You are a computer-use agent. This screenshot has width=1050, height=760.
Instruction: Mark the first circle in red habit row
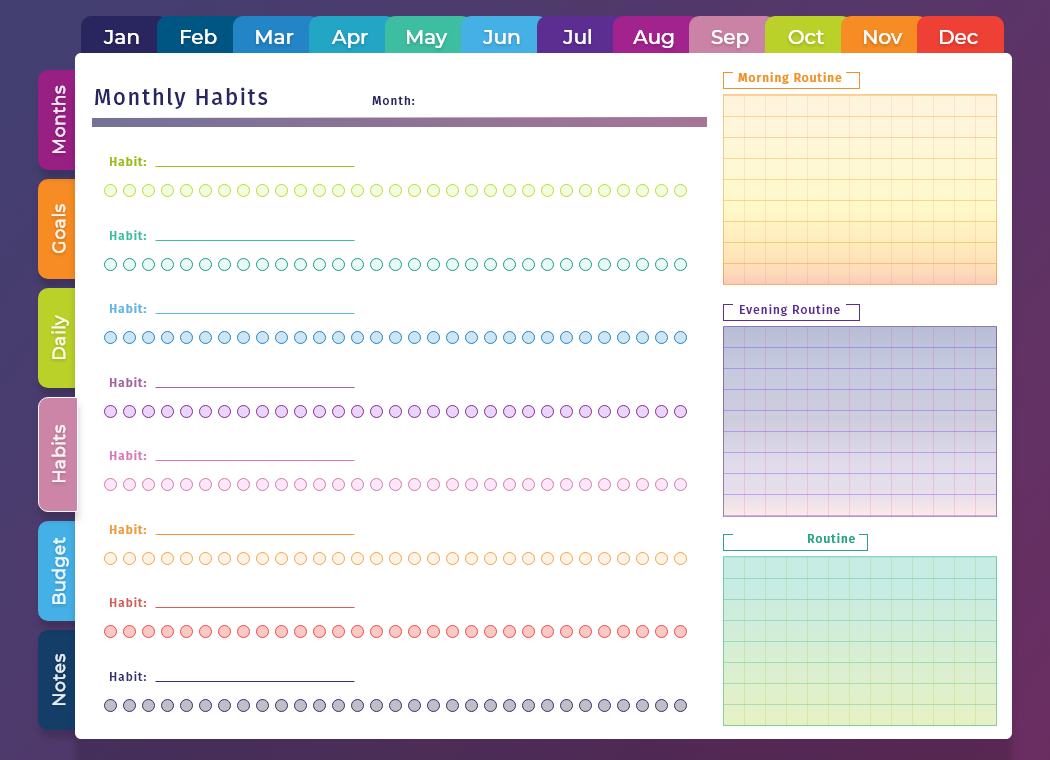pos(110,631)
